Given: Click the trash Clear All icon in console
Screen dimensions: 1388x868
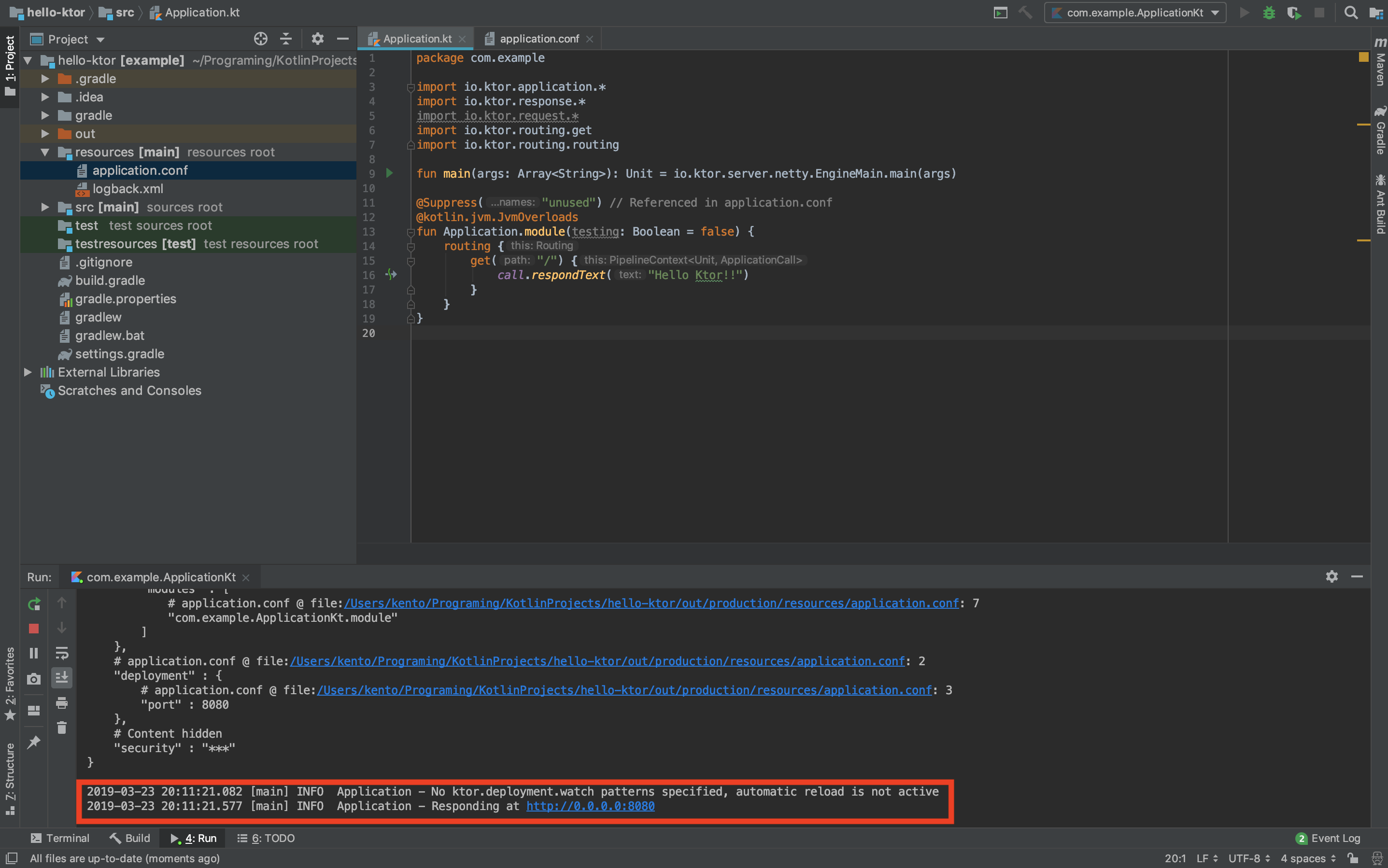Looking at the screenshot, I should point(62,728).
